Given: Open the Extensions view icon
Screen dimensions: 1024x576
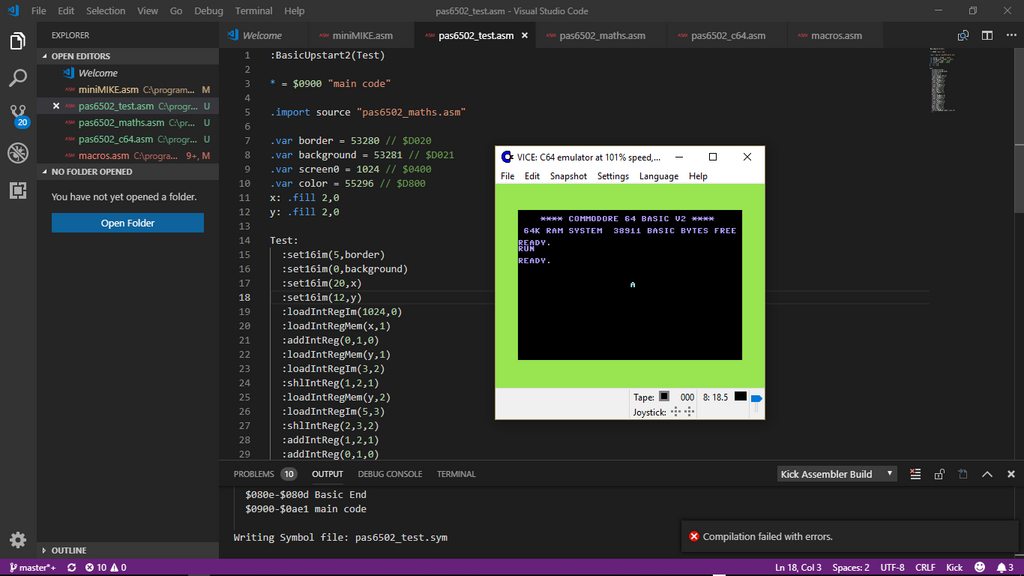Looking at the screenshot, I should tap(18, 190).
